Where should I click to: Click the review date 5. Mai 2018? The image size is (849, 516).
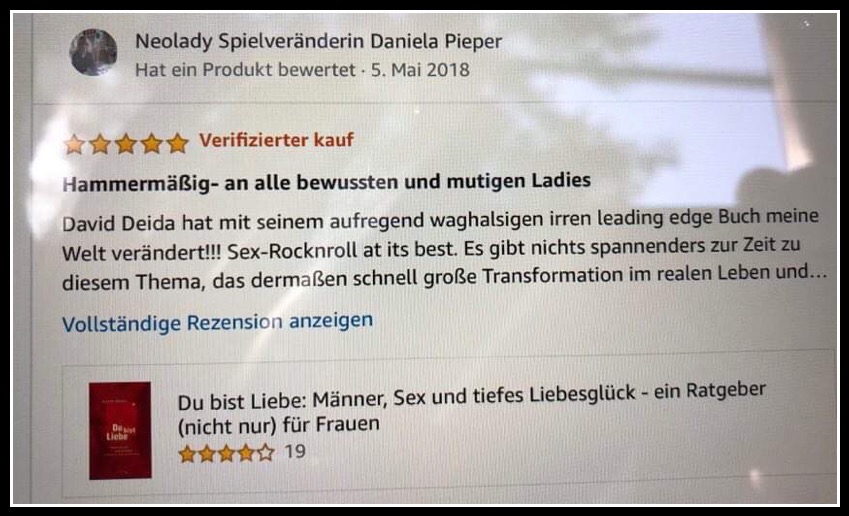(x=420, y=70)
